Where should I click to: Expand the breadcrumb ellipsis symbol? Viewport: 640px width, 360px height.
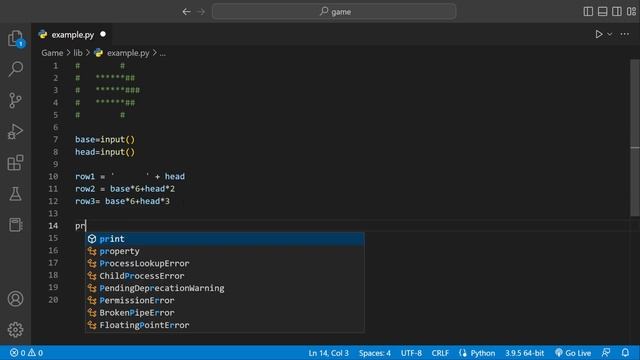click(162, 53)
